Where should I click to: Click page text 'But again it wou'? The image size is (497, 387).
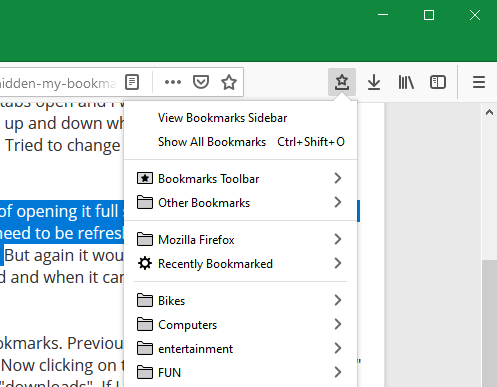(x=64, y=256)
